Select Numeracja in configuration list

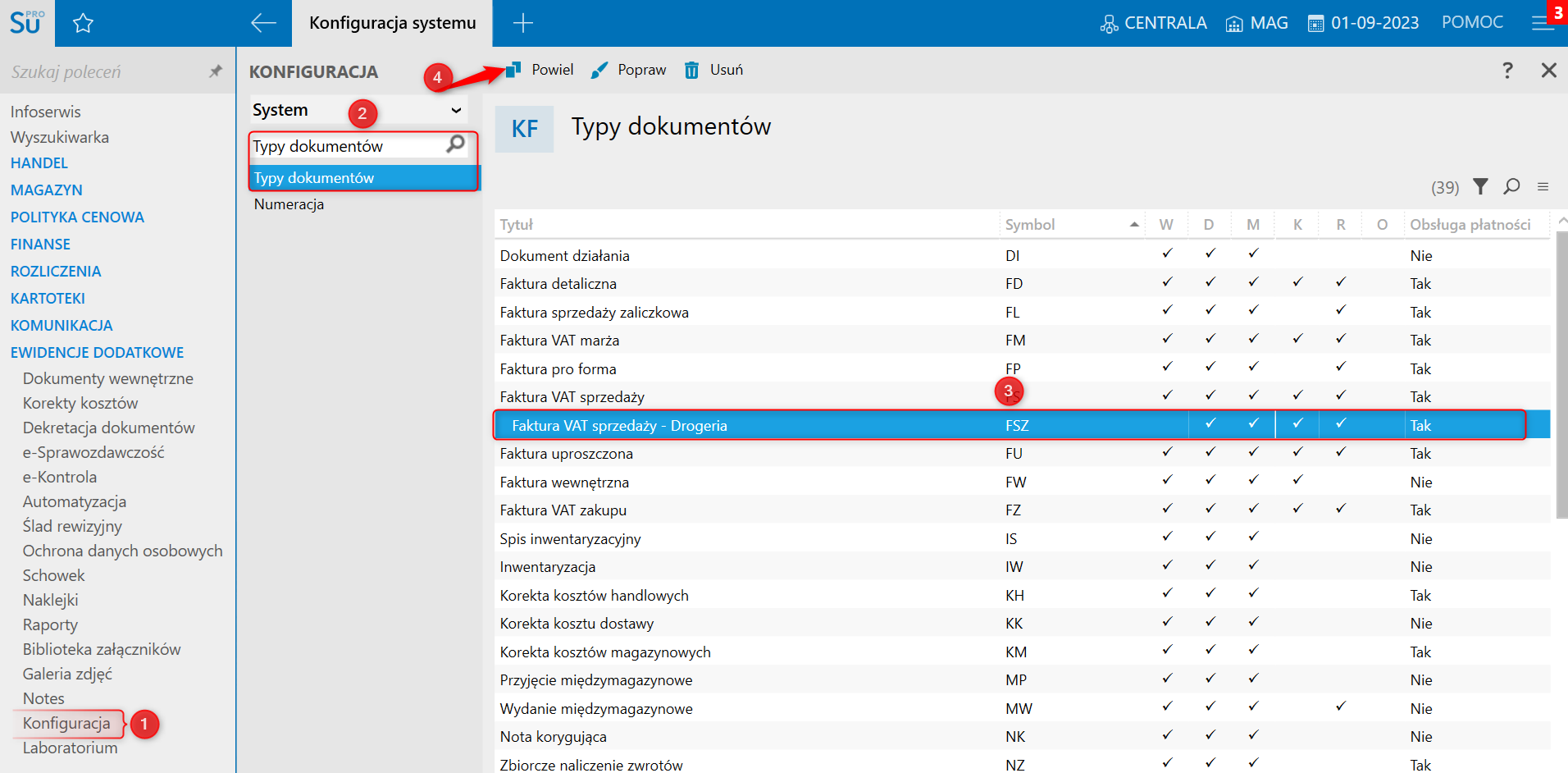pyautogui.click(x=289, y=204)
